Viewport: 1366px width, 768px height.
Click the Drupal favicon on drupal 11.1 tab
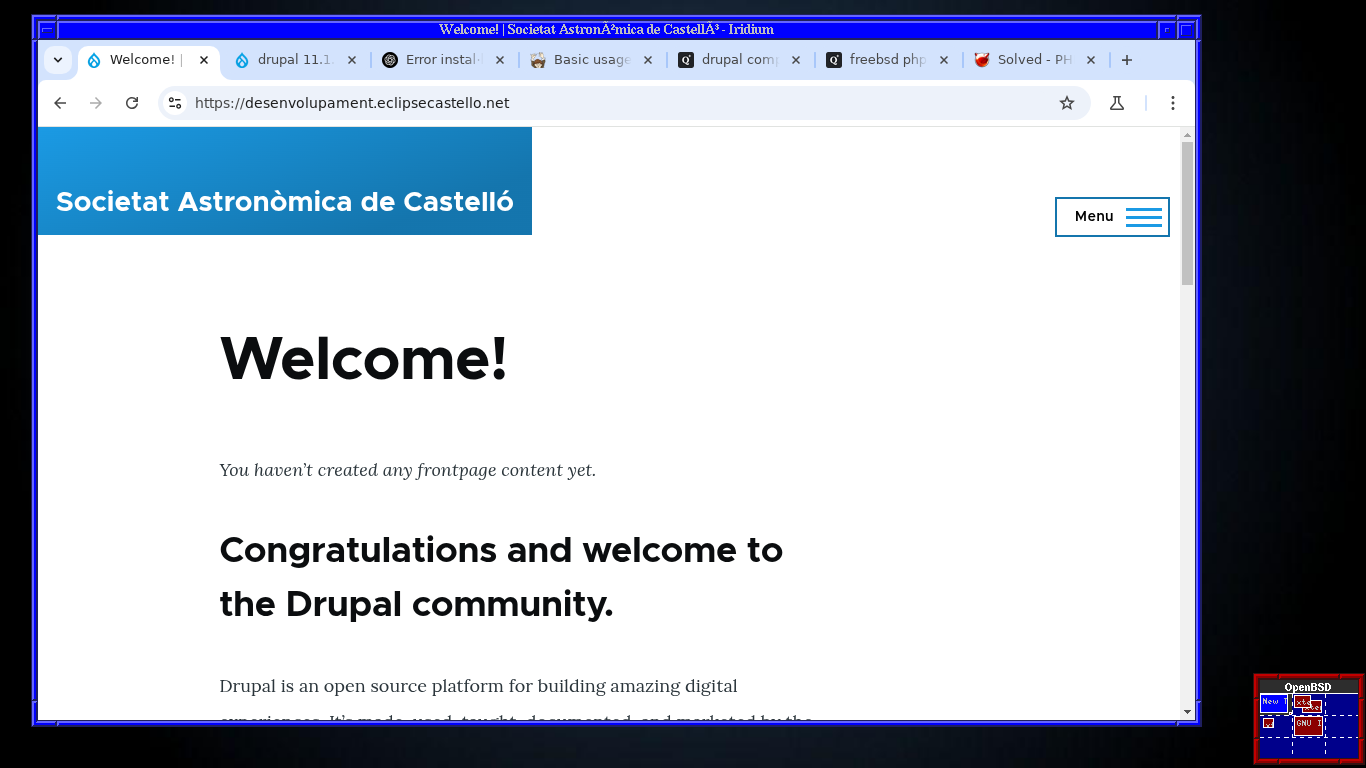pos(242,60)
